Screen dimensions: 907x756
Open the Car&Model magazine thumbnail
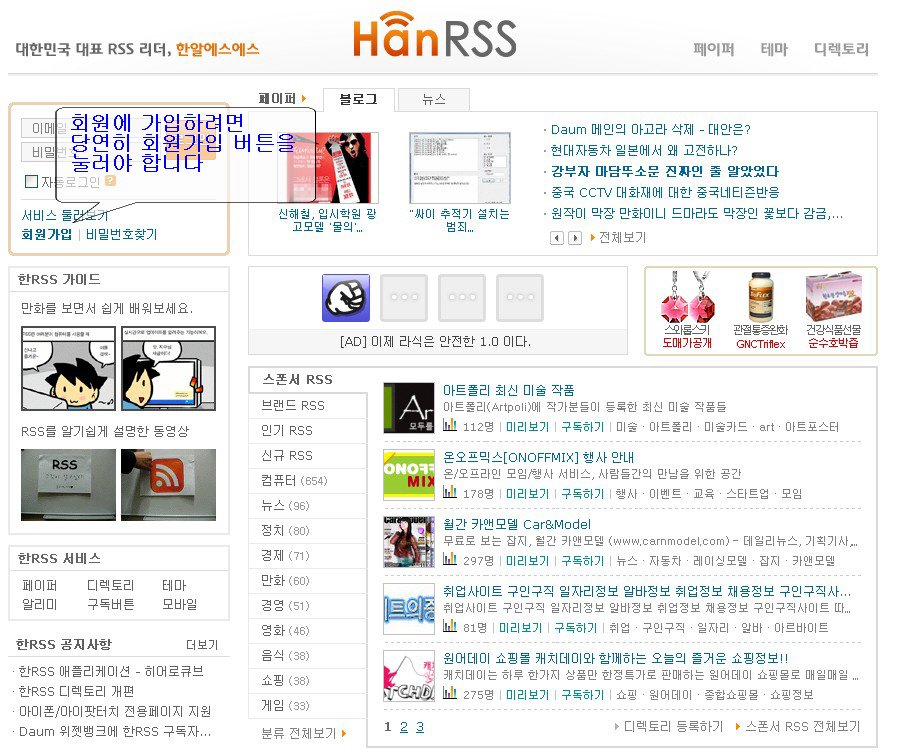tap(409, 542)
